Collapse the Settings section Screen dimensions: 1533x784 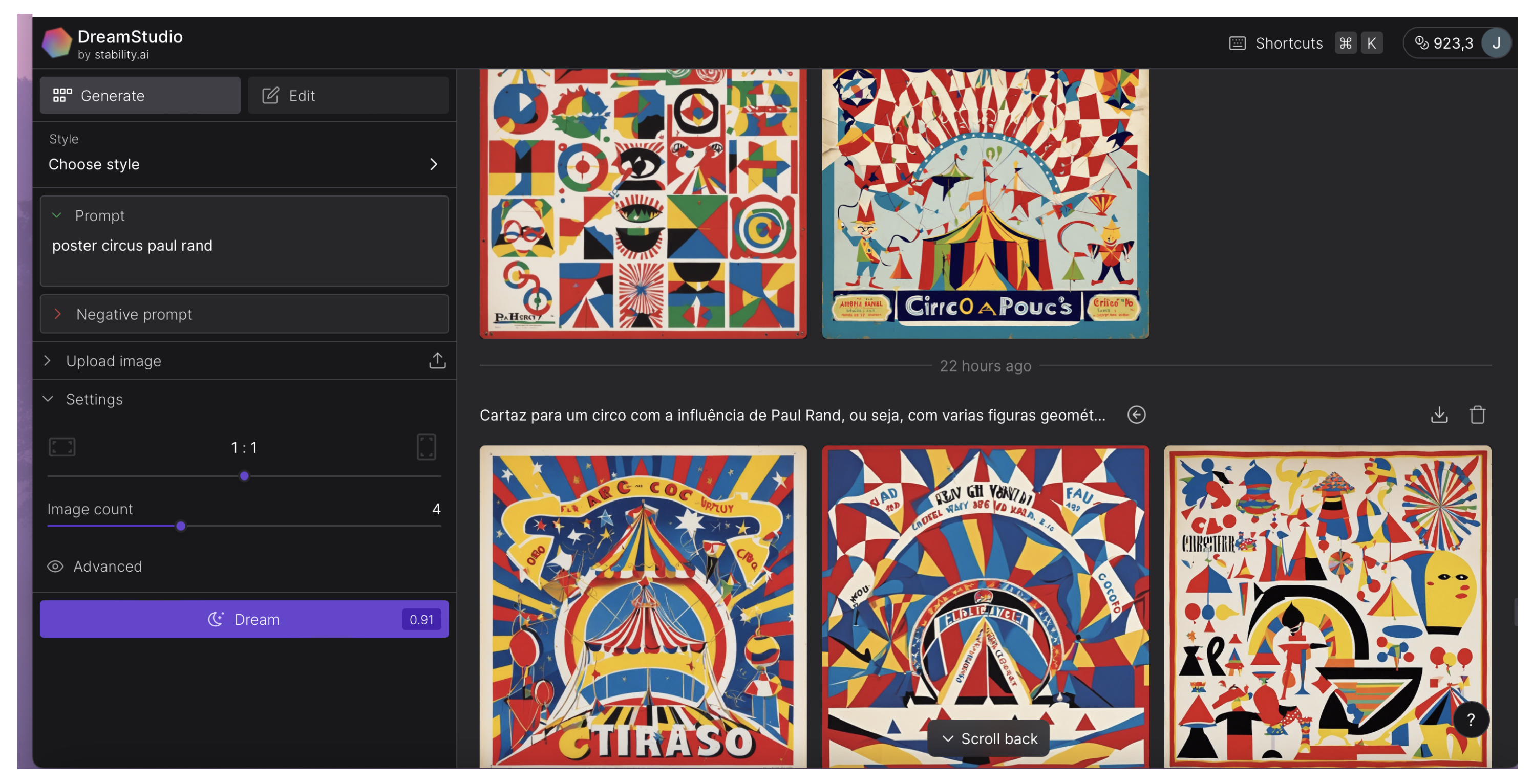pos(48,399)
